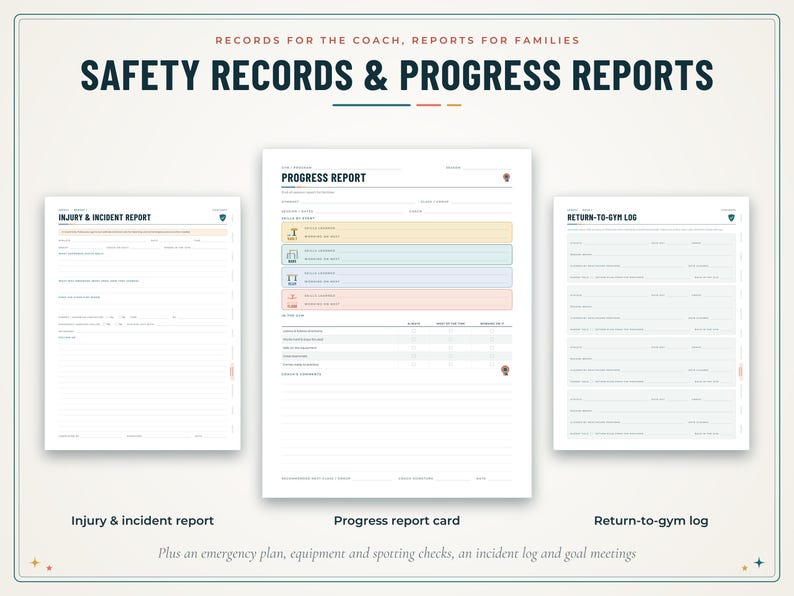
Task: Select the Vault event icon
Action: point(292,233)
